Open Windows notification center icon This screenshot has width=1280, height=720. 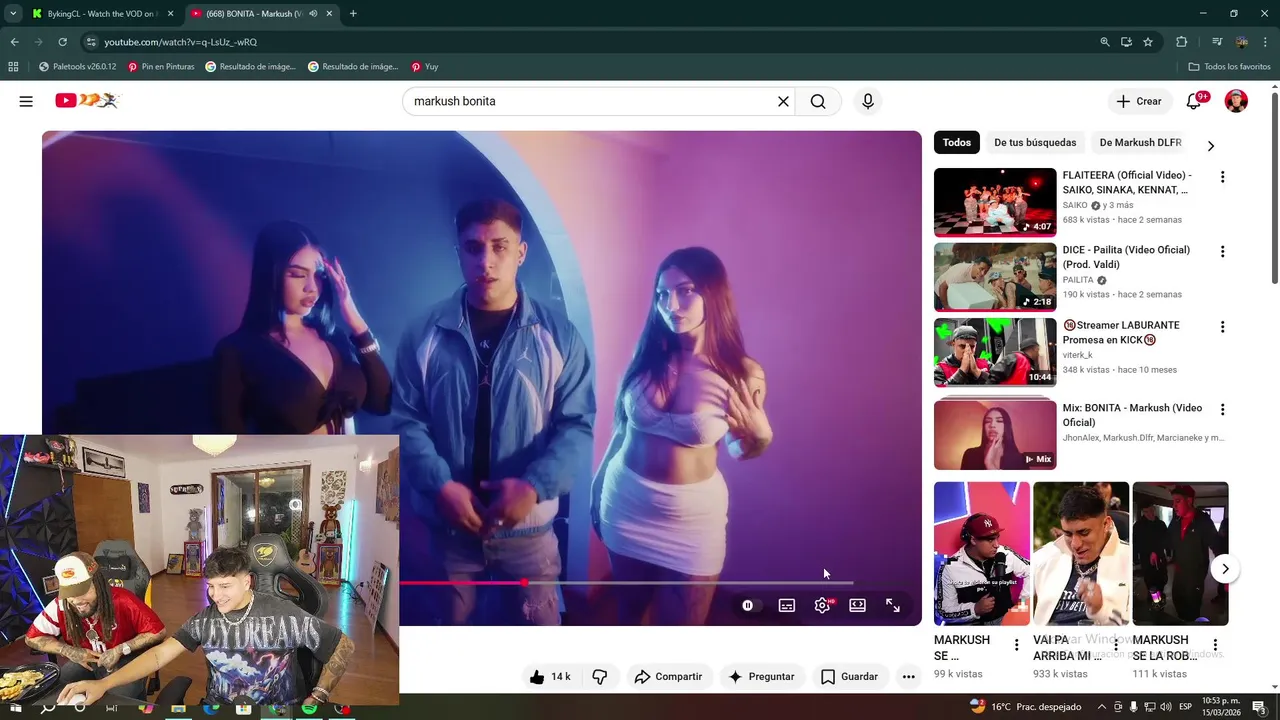tap(1259, 708)
